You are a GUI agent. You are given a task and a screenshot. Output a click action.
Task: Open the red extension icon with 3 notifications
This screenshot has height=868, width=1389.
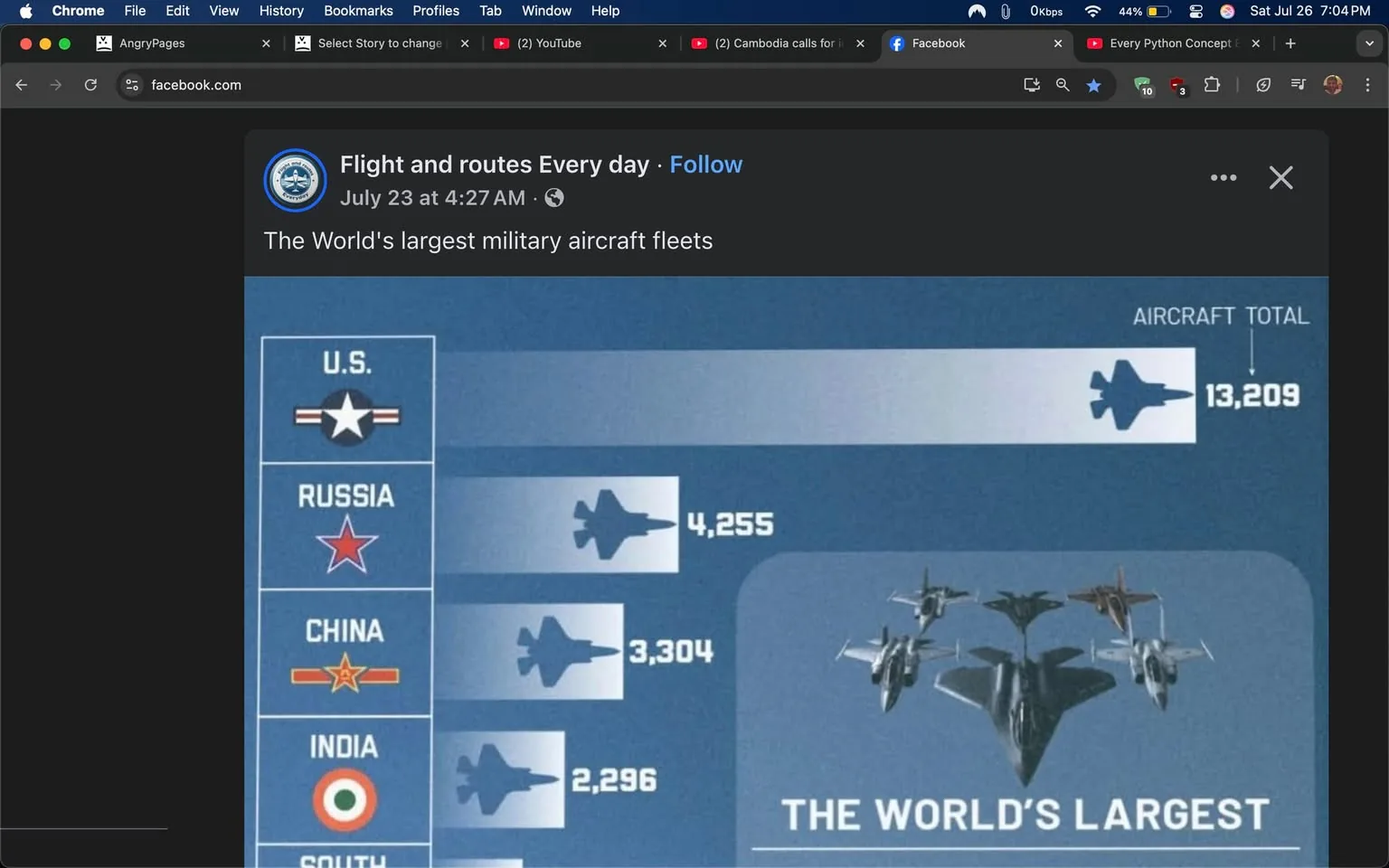click(1177, 84)
